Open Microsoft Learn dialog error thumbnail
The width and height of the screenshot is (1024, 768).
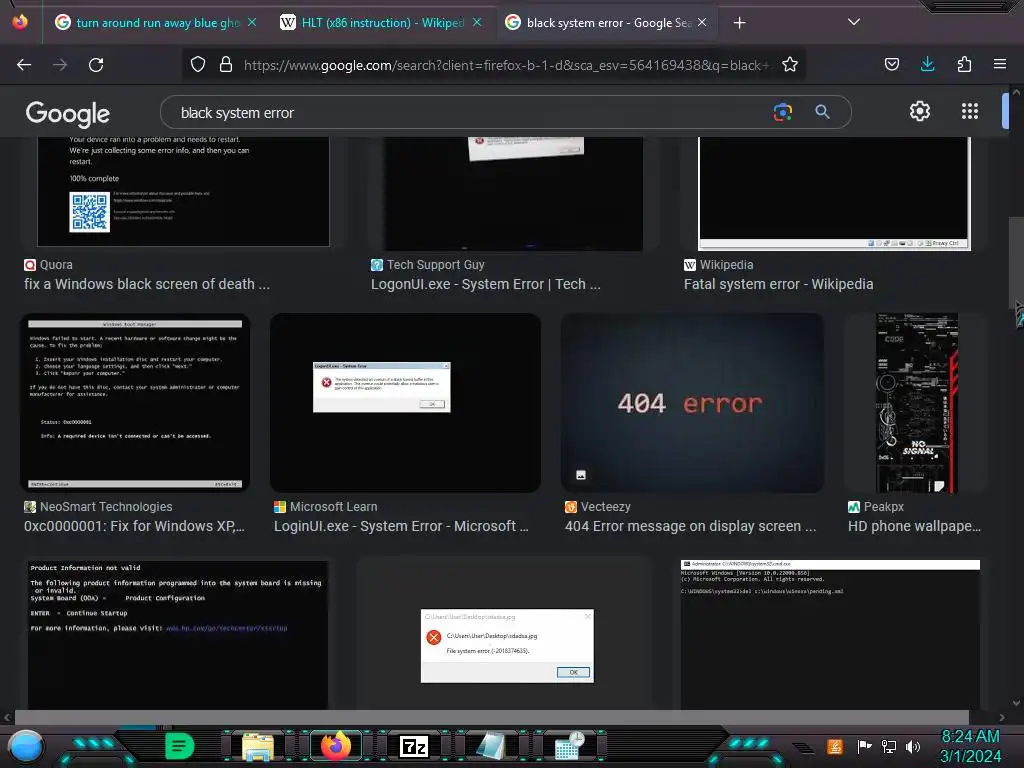point(405,403)
